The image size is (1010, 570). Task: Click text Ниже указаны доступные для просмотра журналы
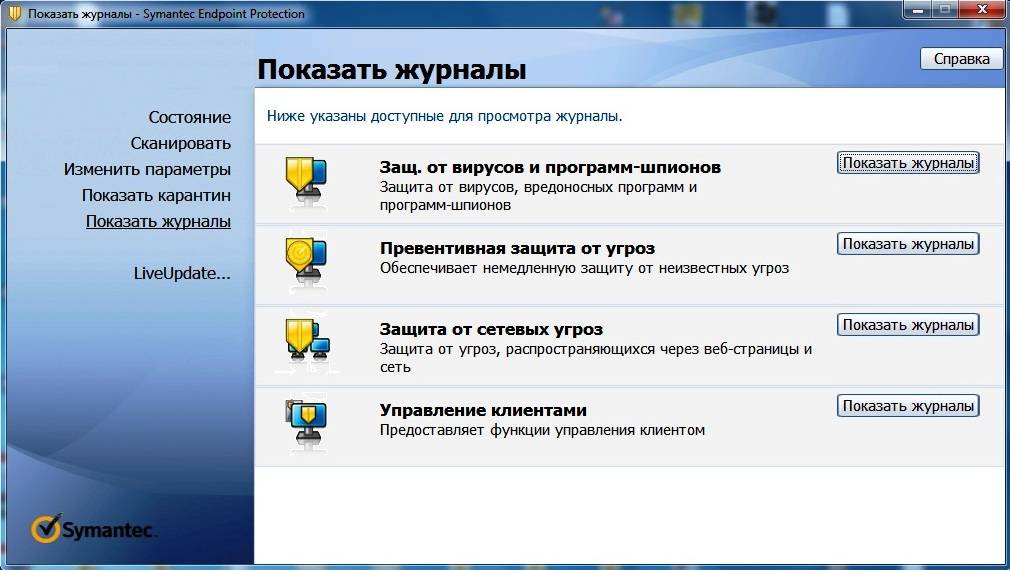pyautogui.click(x=444, y=117)
